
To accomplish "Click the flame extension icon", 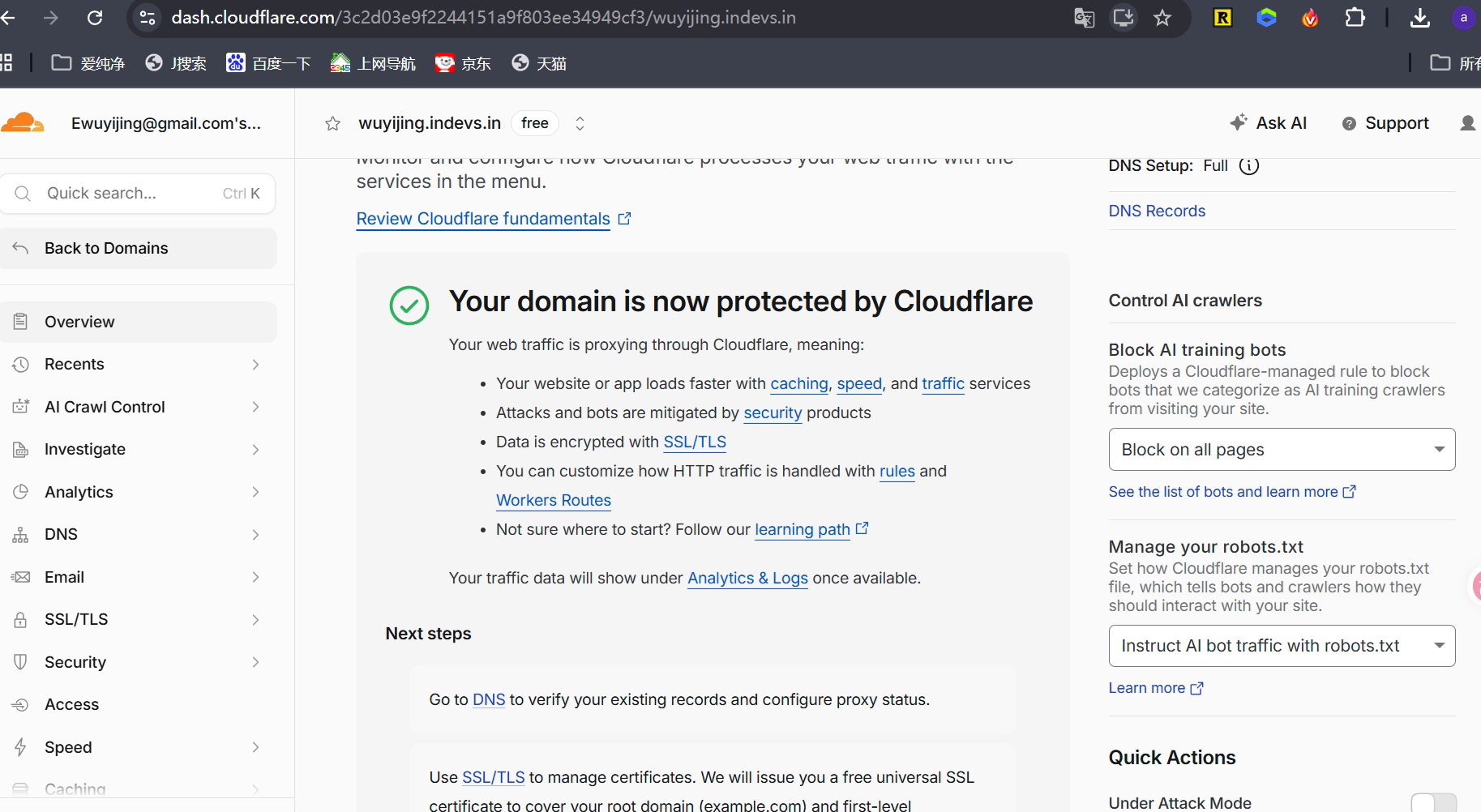I will point(1310,18).
